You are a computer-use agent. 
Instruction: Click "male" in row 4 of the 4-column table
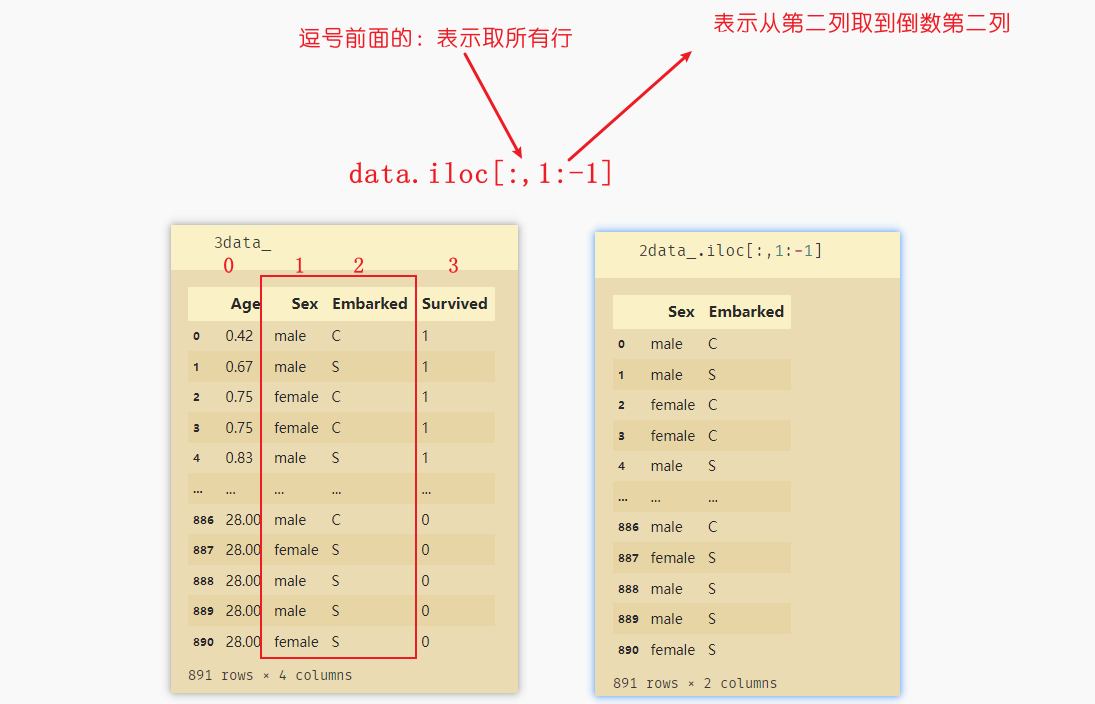tap(290, 458)
